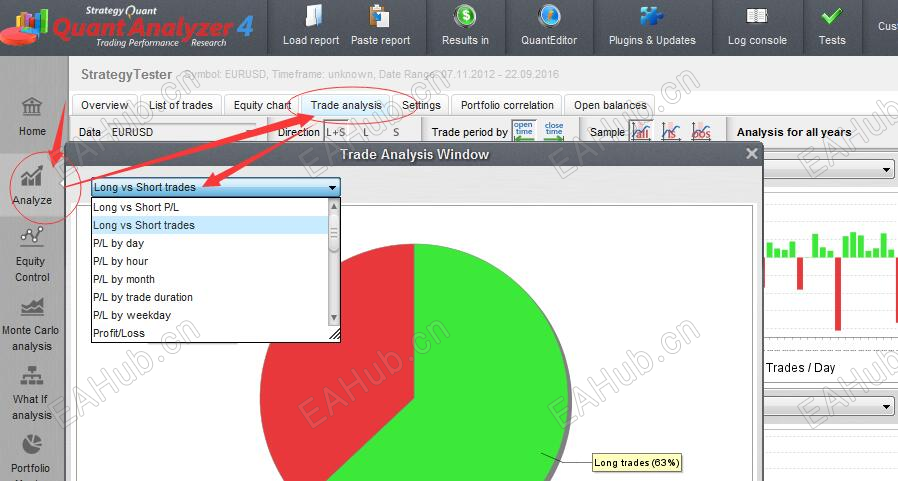Click the dropdown list scrollbar thumb

[x=334, y=233]
